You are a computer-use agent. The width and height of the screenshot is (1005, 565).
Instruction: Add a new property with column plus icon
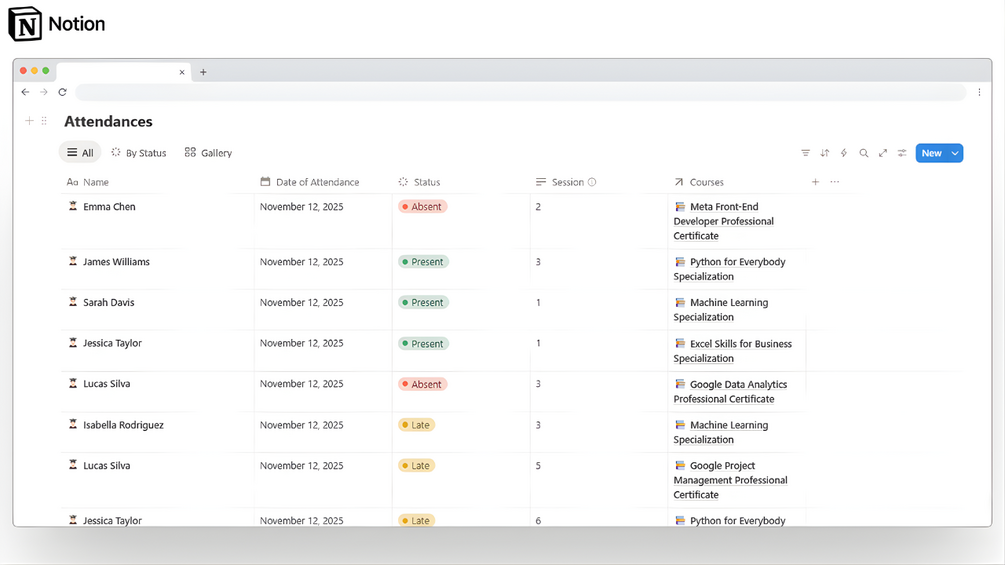coord(815,182)
